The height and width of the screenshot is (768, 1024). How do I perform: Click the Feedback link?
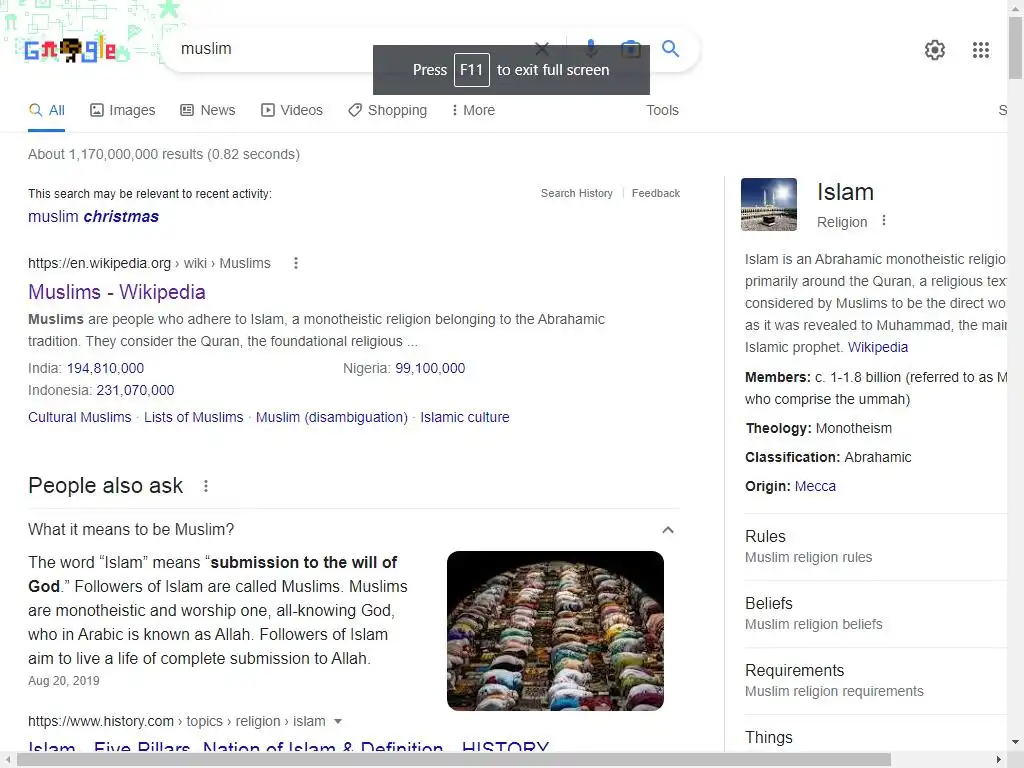tap(656, 193)
